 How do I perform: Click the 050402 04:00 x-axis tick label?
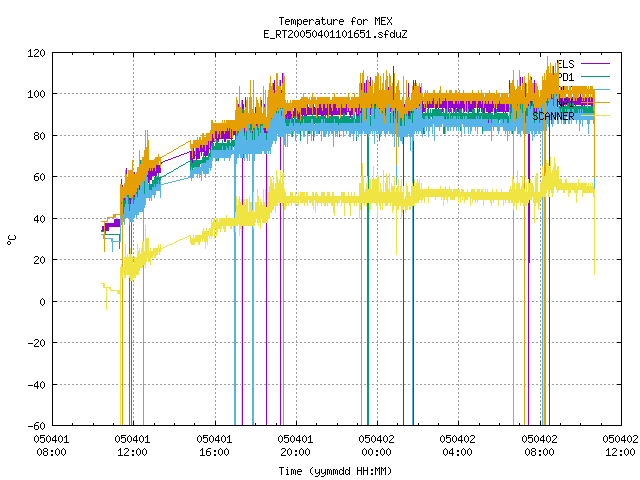(458, 446)
